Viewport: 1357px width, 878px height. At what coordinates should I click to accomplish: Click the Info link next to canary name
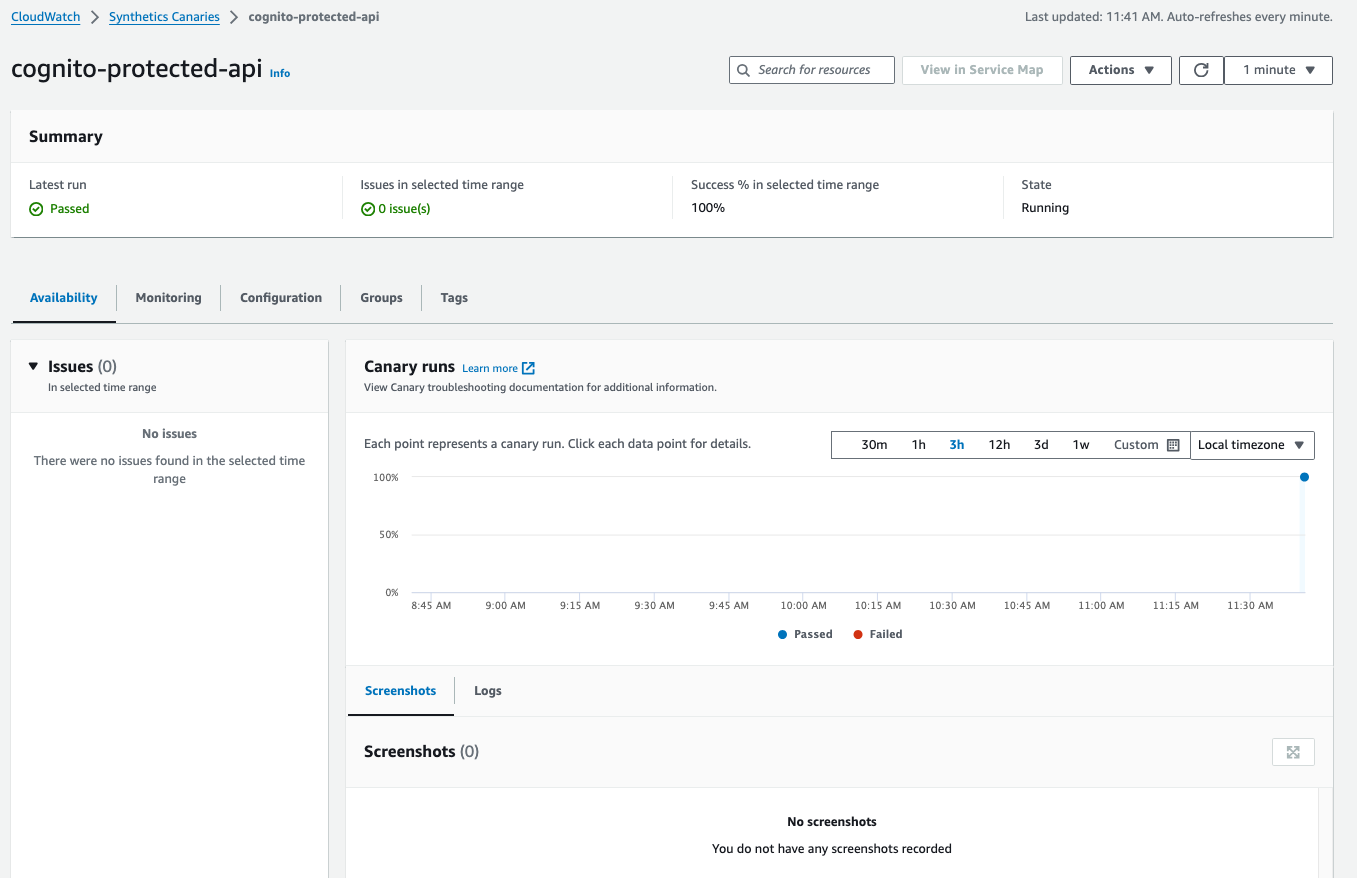pos(279,72)
